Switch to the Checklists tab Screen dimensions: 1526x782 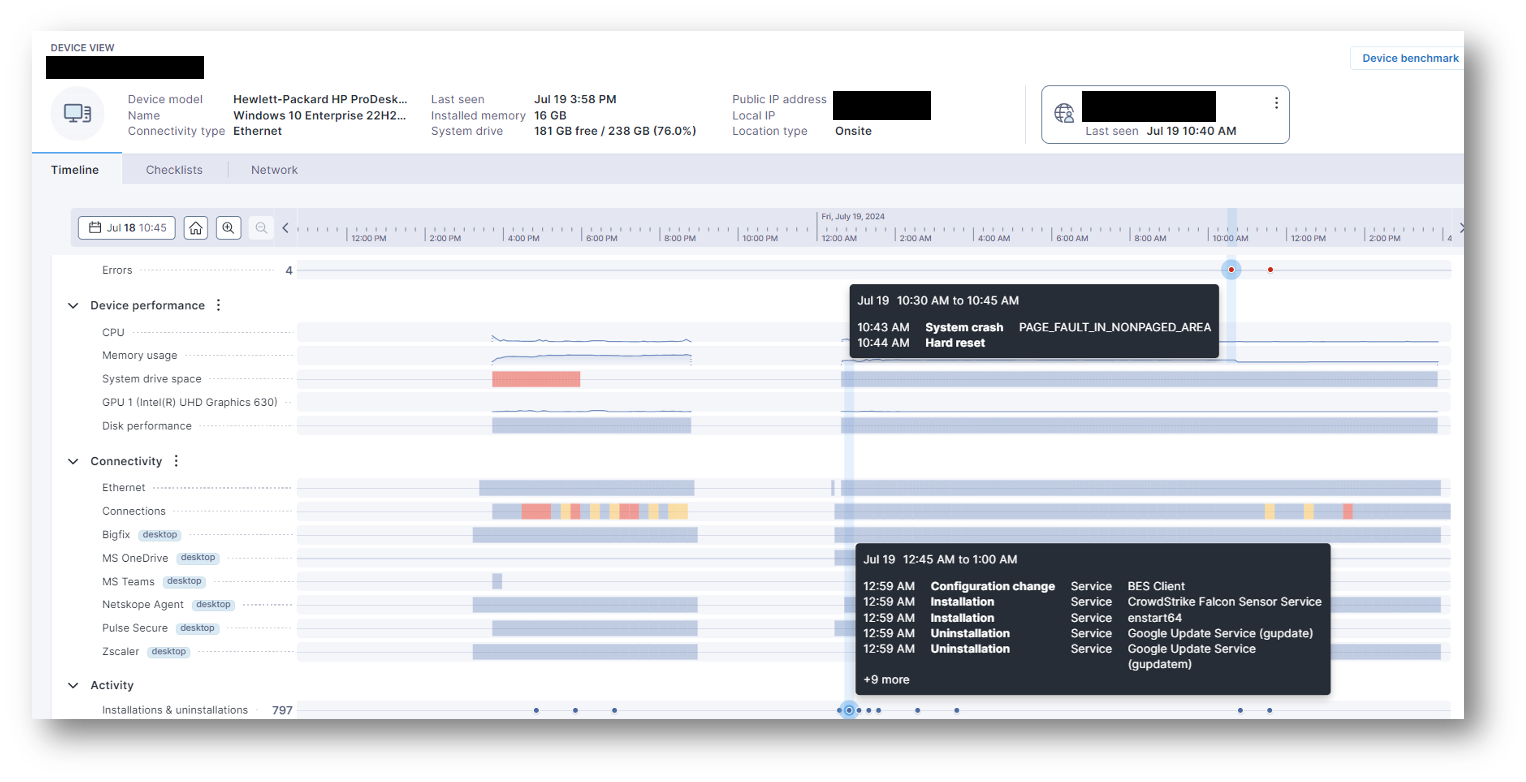click(x=174, y=170)
